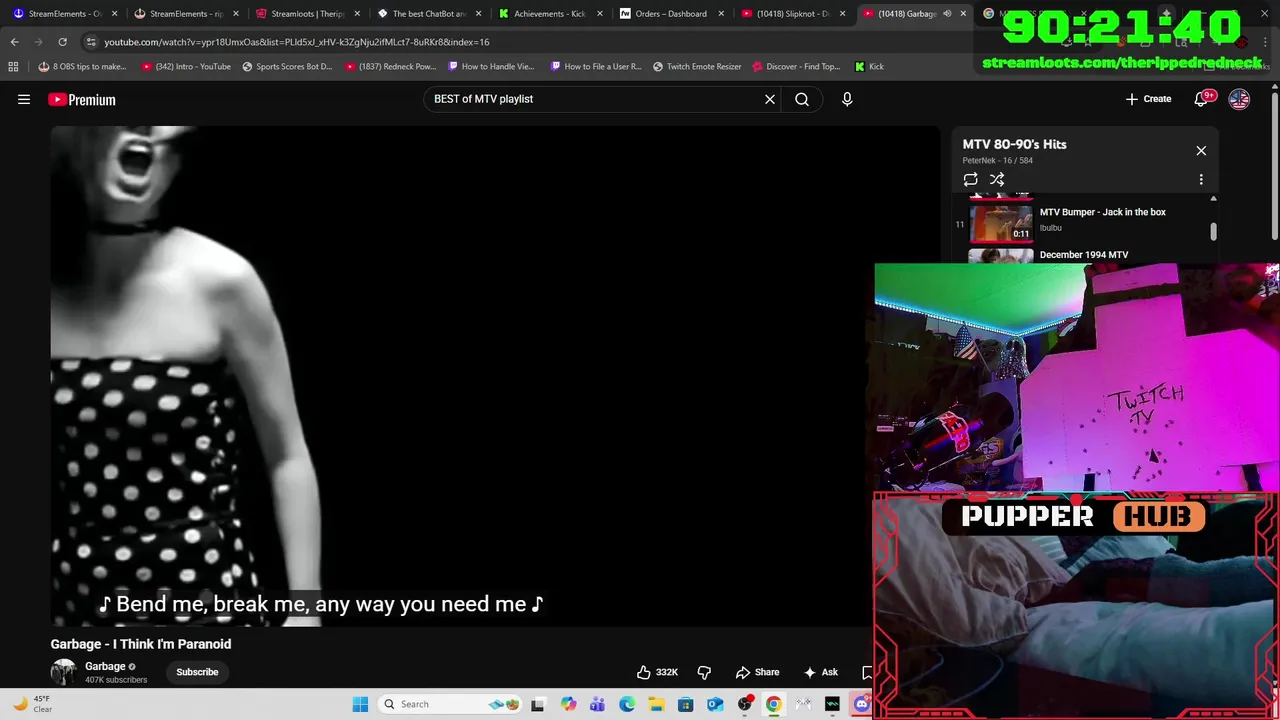The height and width of the screenshot is (720, 1280).
Task: Dislike the Garbage video
Action: (x=704, y=672)
